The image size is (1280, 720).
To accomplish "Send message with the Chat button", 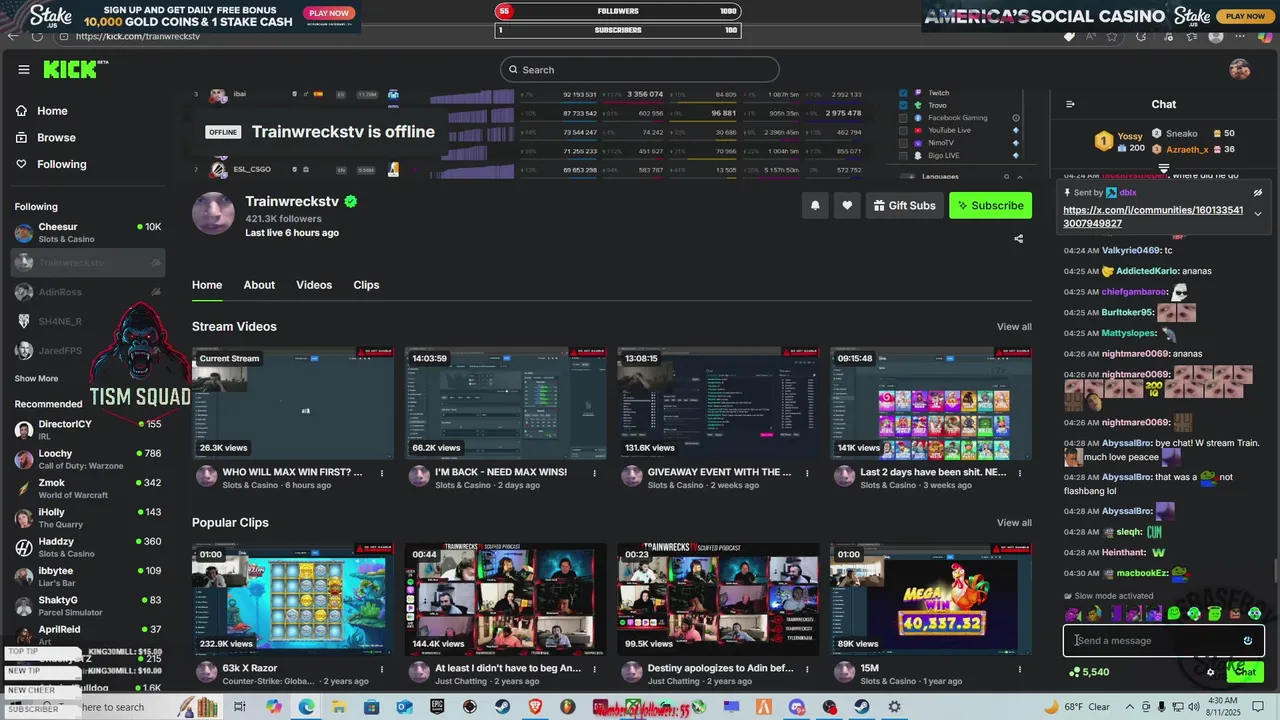I will point(1245,672).
